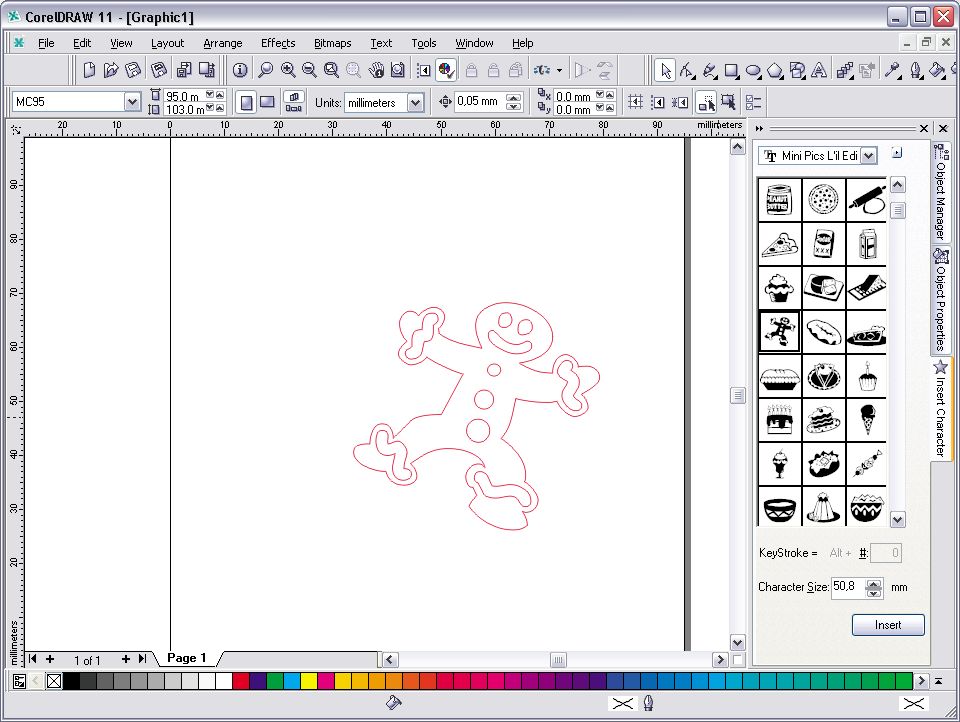
Task: Create a new document
Action: click(x=89, y=70)
